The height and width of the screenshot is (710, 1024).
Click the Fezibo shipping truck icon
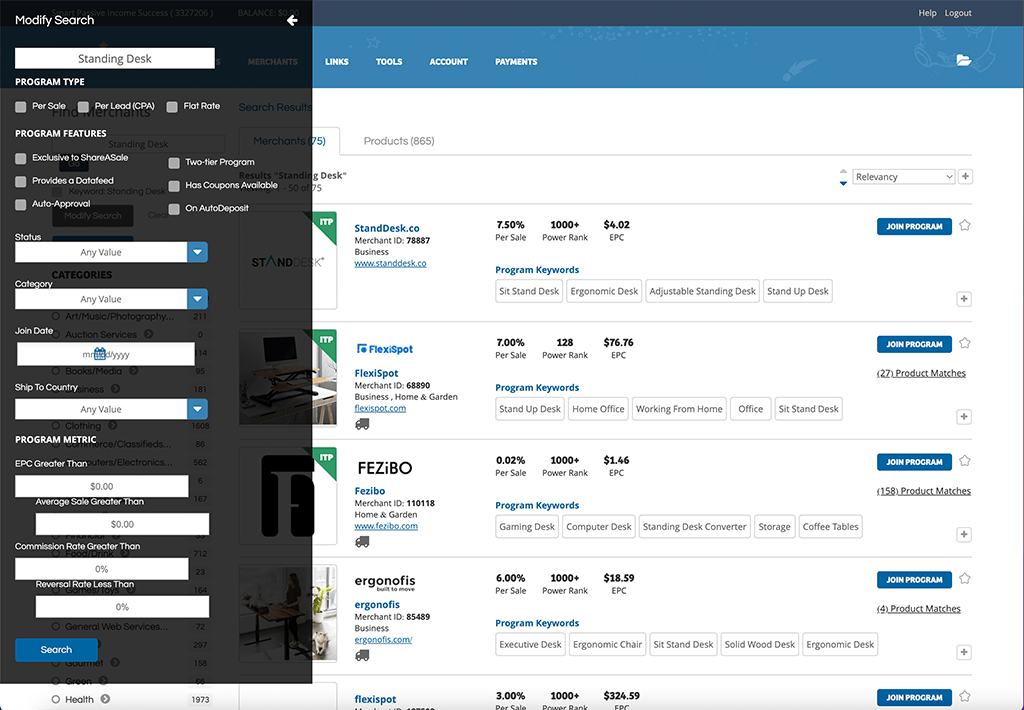point(362,541)
